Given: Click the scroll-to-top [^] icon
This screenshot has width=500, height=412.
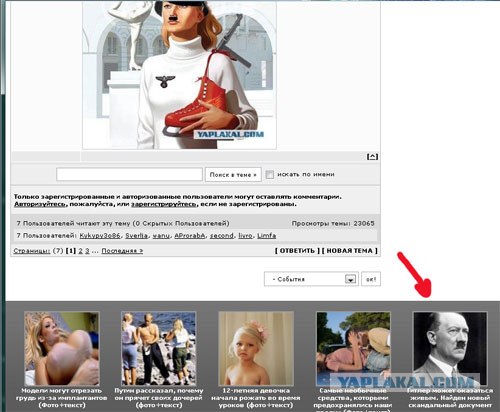Looking at the screenshot, I should [372, 157].
